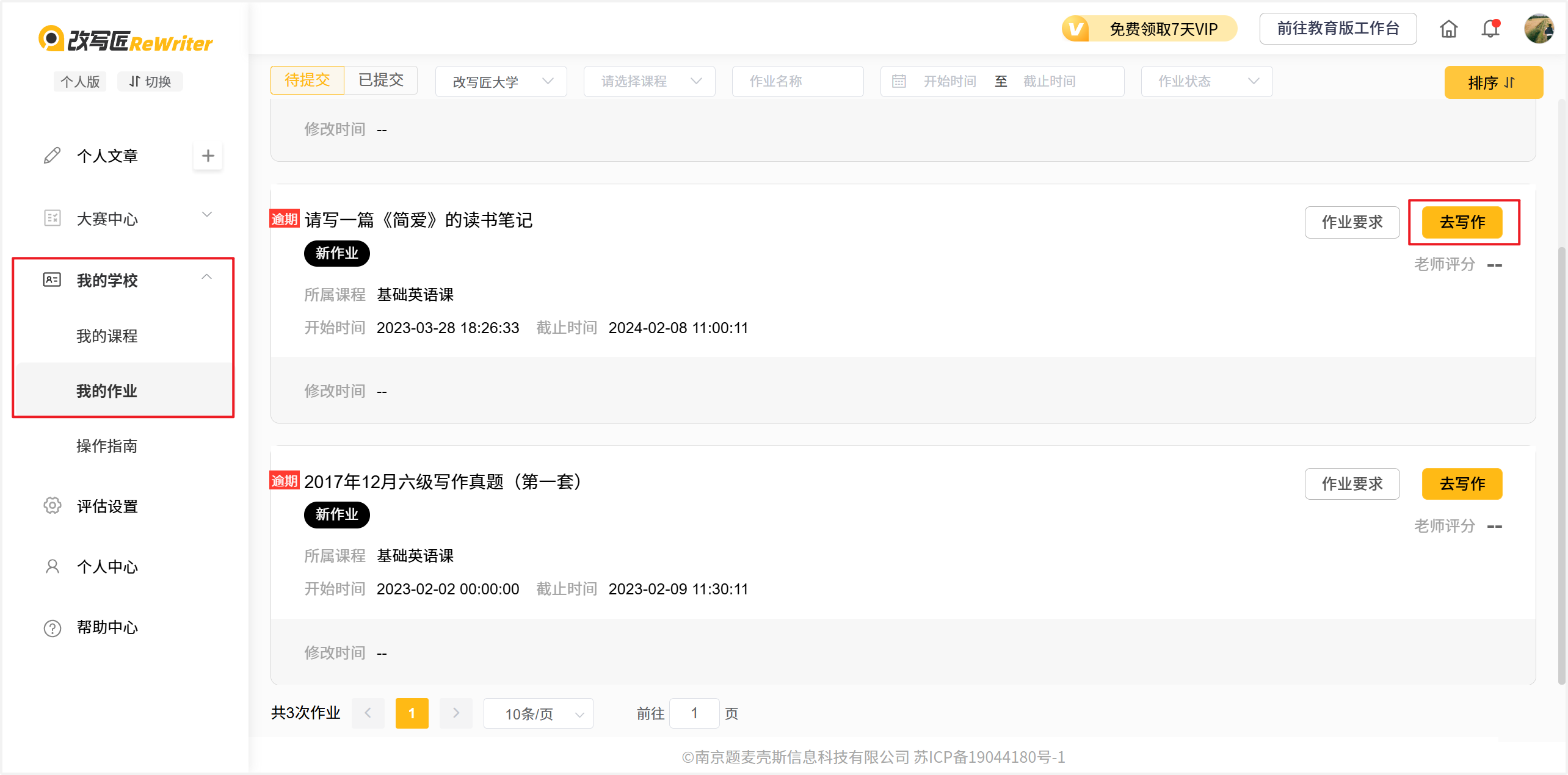This screenshot has width=1568, height=775.
Task: Click 去写作 for 简爱 reading notes
Action: pyautogui.click(x=1462, y=222)
